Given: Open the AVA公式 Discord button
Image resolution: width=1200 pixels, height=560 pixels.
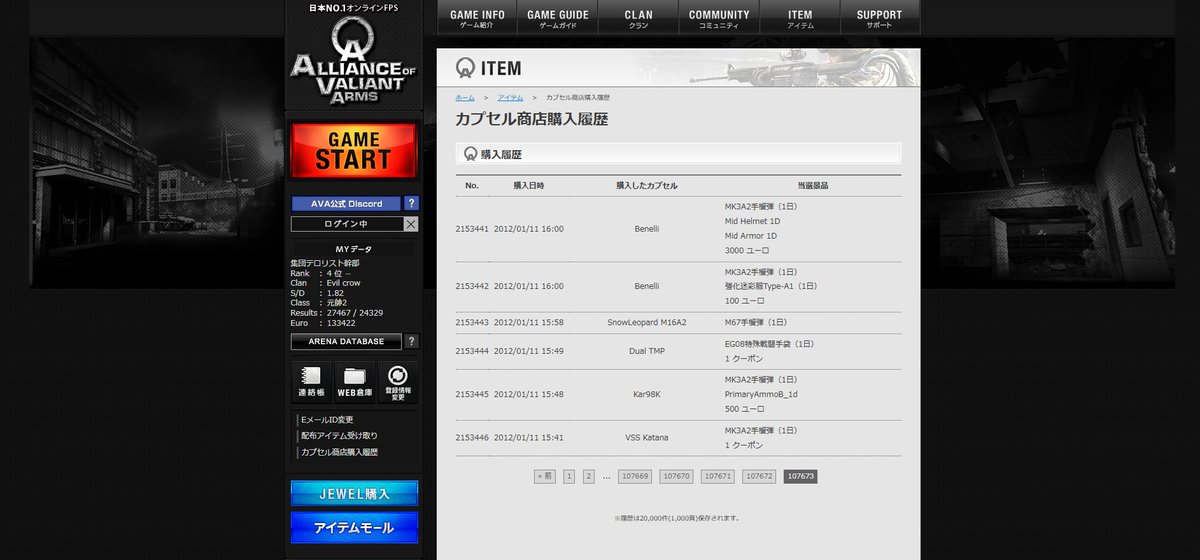Looking at the screenshot, I should click(346, 203).
